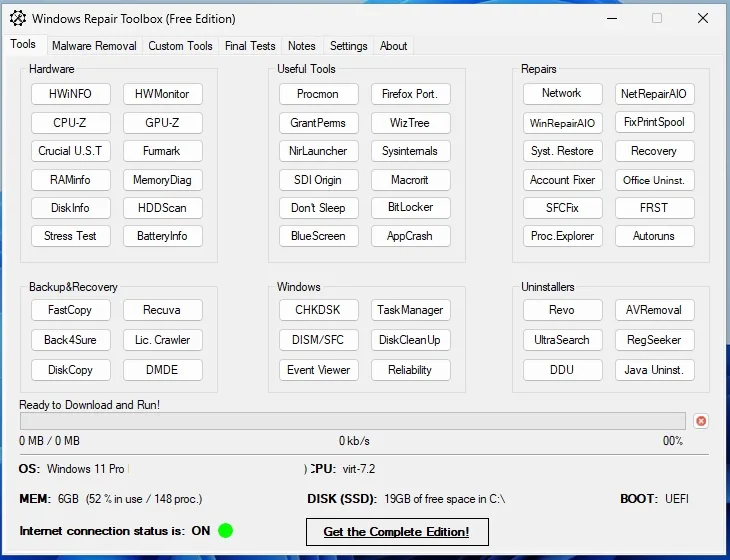Run SDI Origin
The height and width of the screenshot is (560, 730).
point(319,180)
